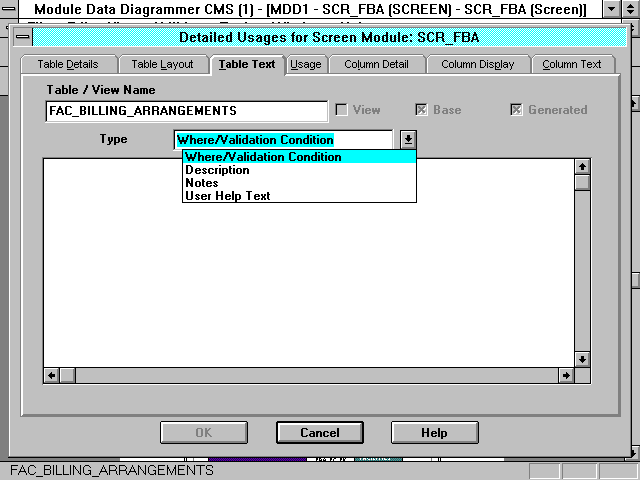Open the main window control menu icon
Image resolution: width=640 pixels, height=480 pixels.
(x=9, y=9)
